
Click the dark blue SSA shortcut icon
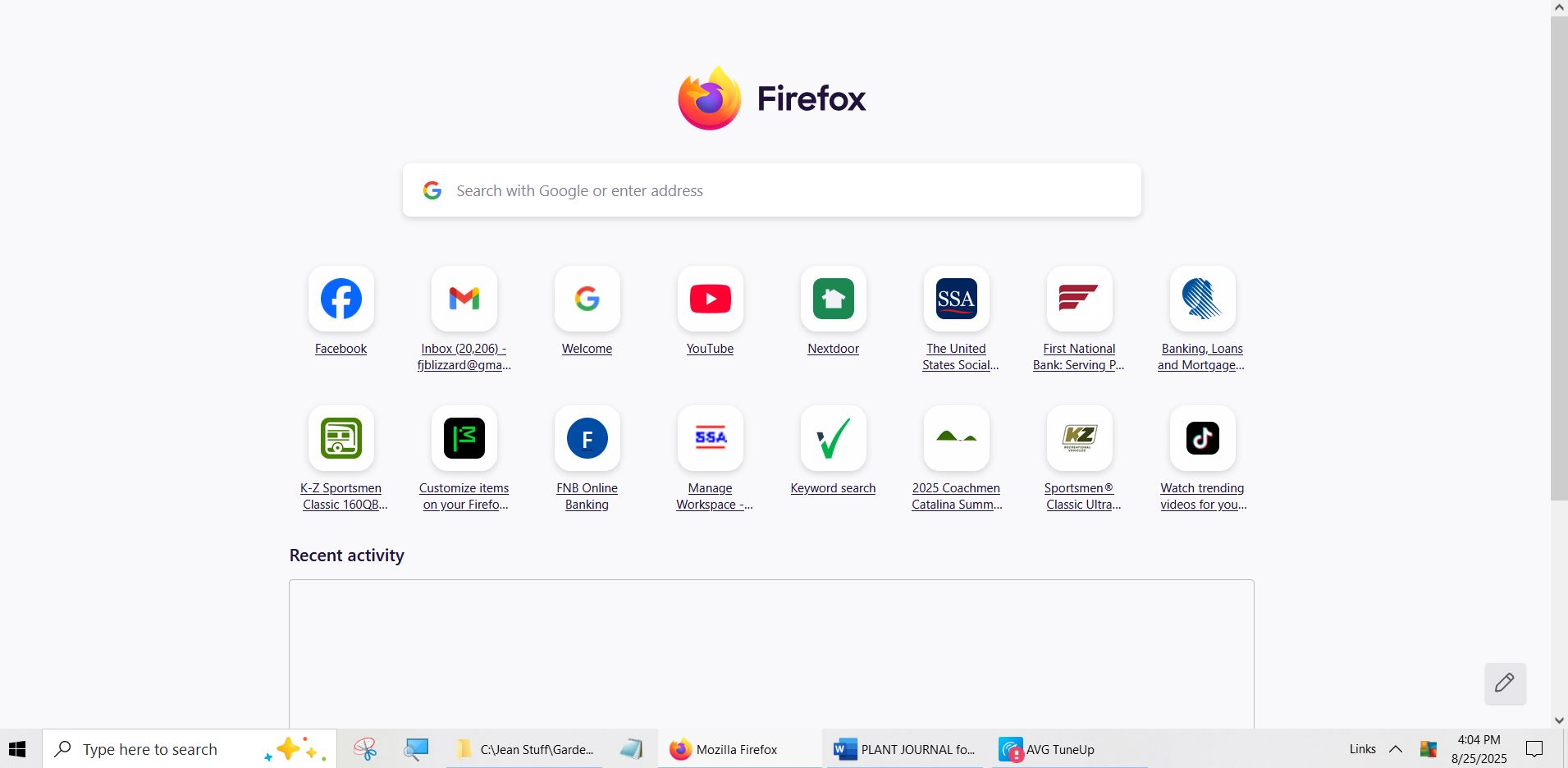tap(957, 299)
